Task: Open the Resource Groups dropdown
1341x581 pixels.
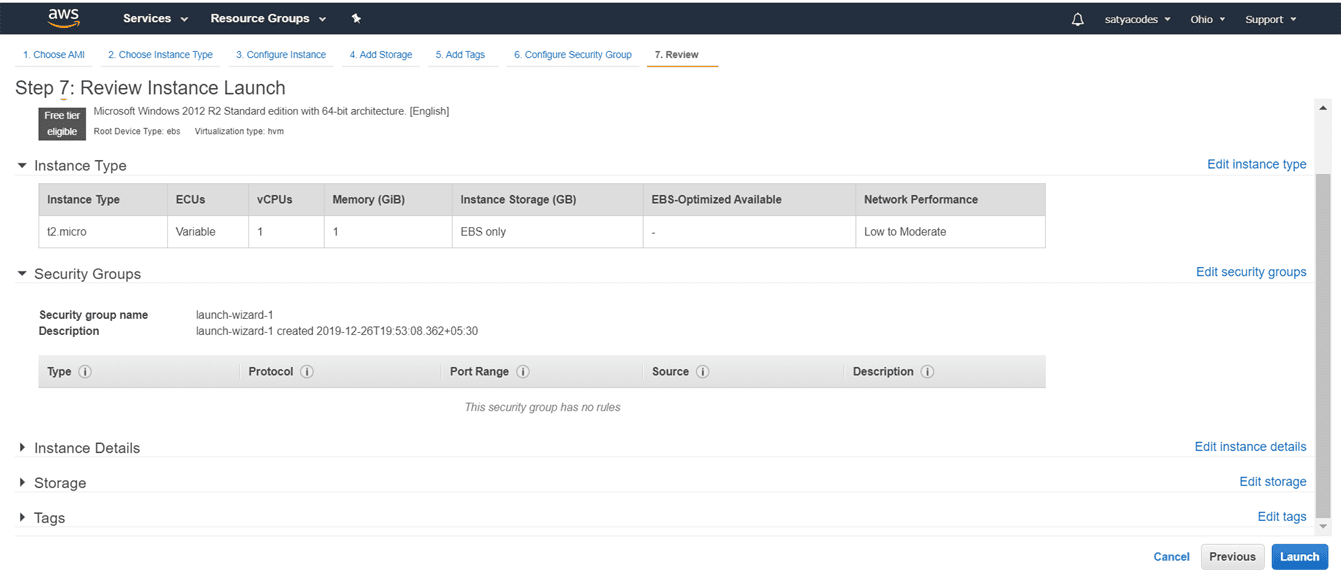Action: [268, 19]
